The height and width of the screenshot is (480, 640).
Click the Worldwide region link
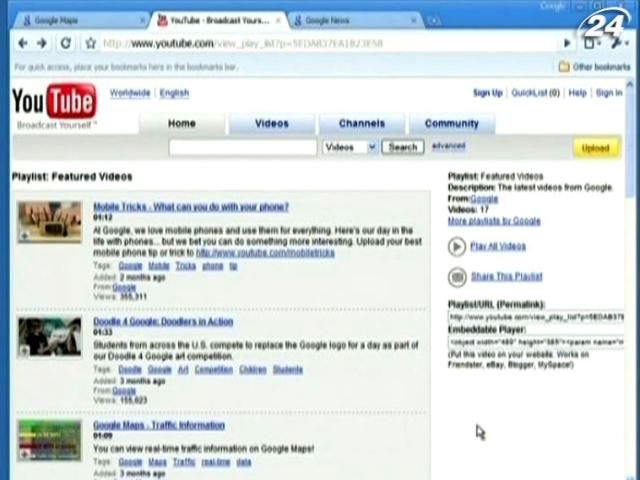tap(130, 93)
